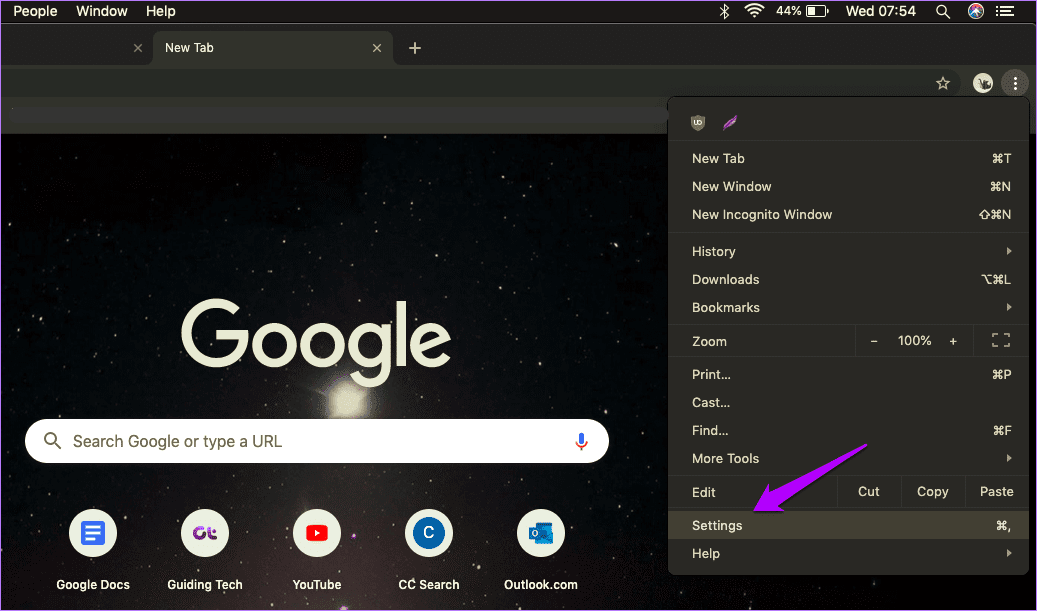Choose Find… from the menu
This screenshot has height=611, width=1037.
[849, 430]
